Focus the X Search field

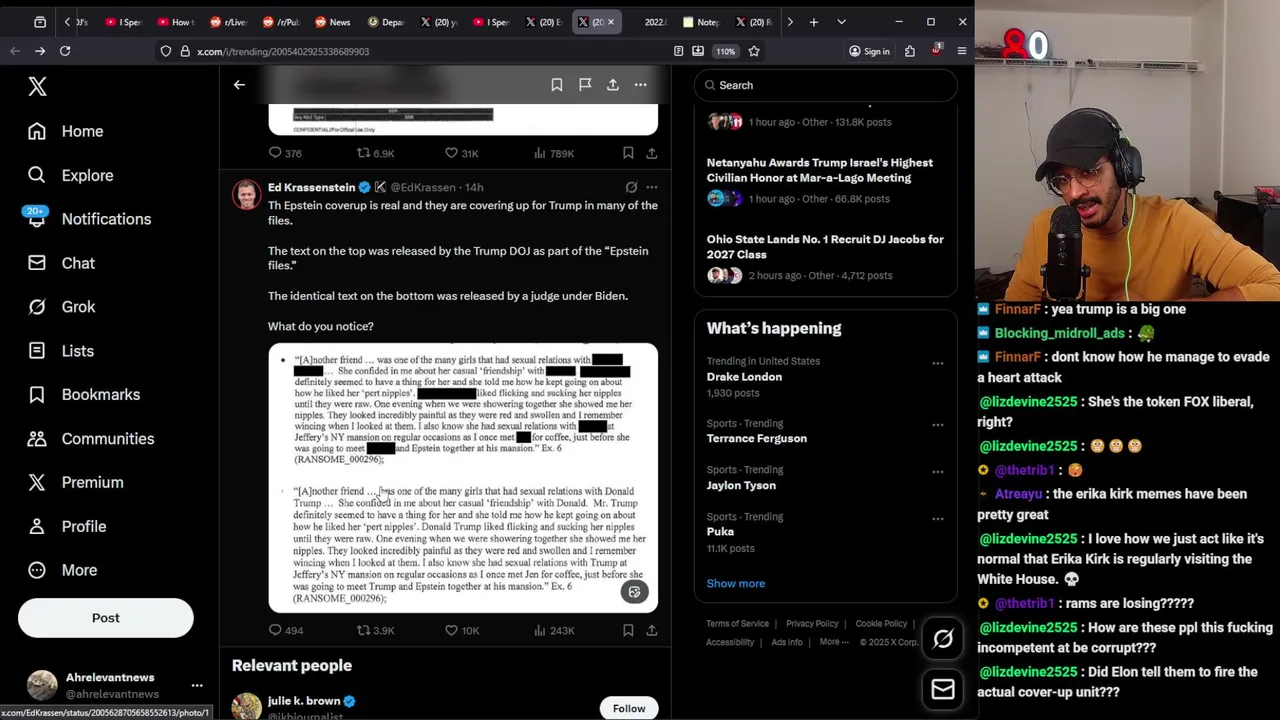(826, 85)
